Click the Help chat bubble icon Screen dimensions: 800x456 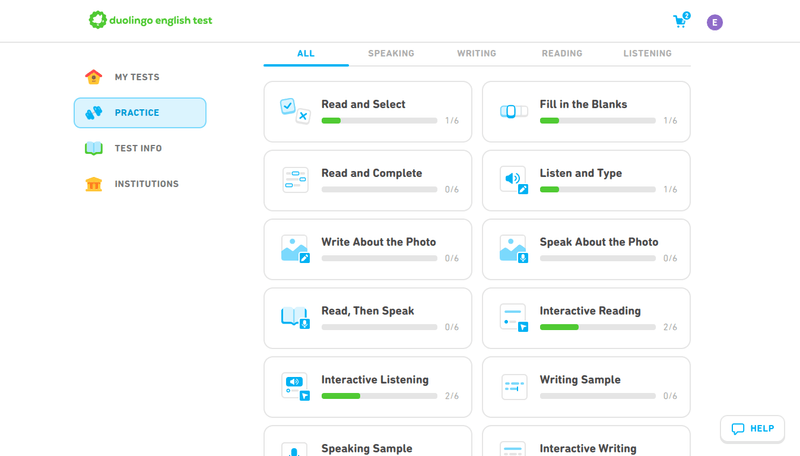coord(738,429)
